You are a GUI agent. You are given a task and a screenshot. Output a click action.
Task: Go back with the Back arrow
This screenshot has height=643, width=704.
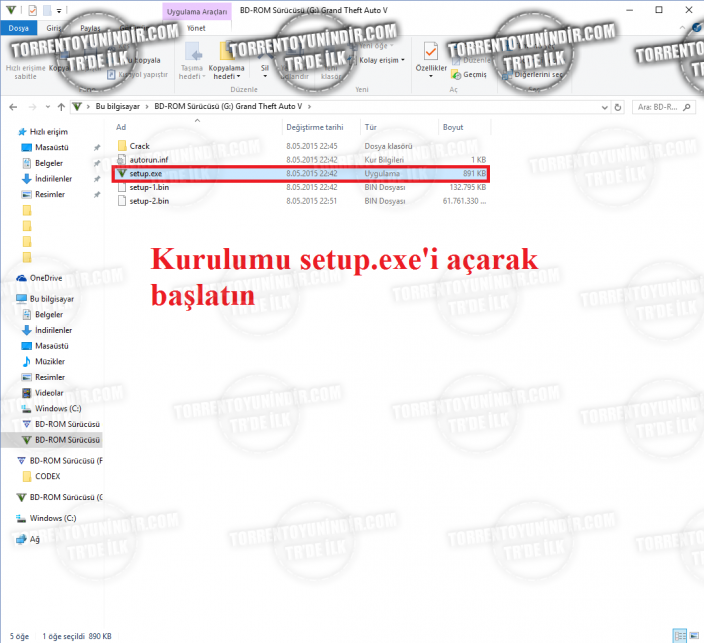coord(13,107)
